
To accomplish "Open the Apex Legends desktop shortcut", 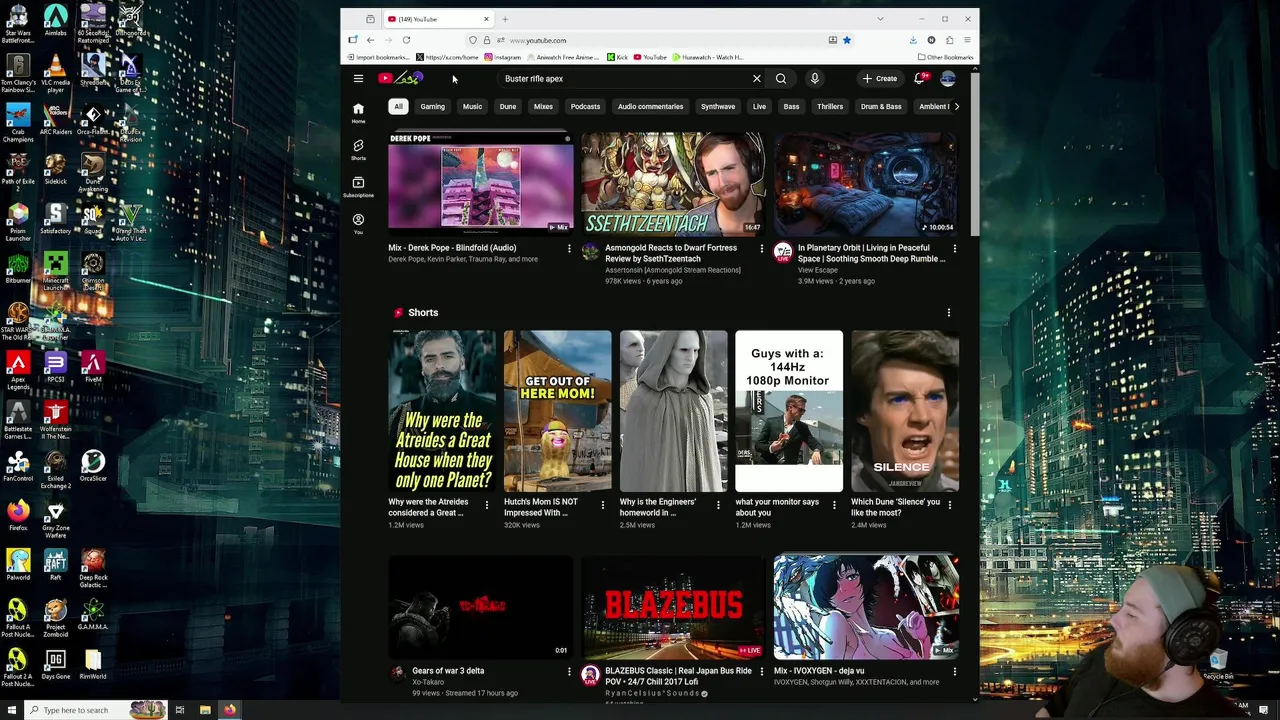I will coord(18,371).
